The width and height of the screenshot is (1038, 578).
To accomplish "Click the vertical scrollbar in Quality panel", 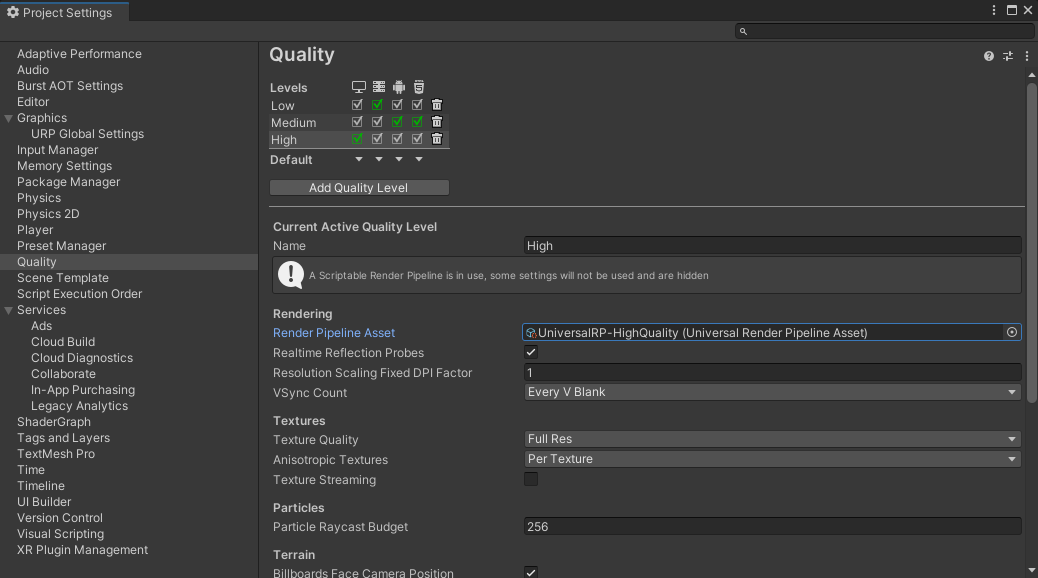I will click(x=1031, y=242).
